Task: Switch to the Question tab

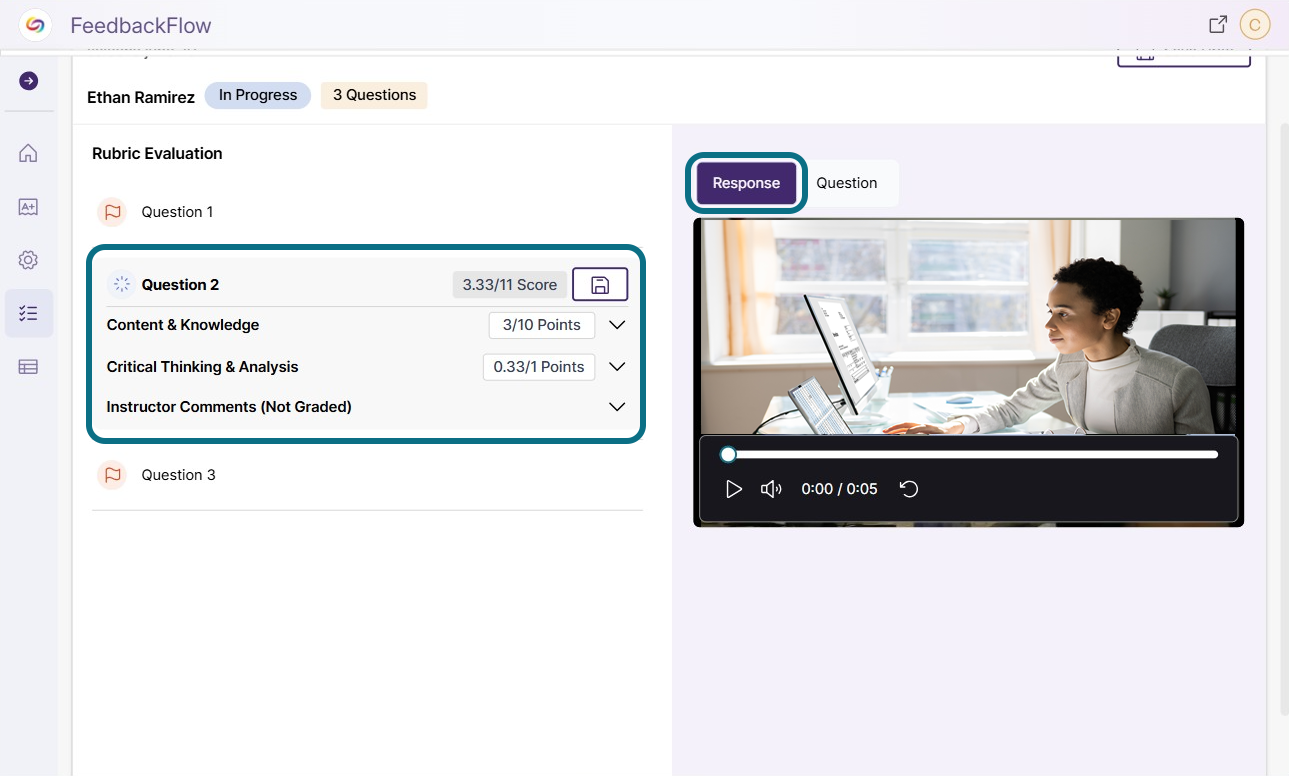Action: pos(847,183)
